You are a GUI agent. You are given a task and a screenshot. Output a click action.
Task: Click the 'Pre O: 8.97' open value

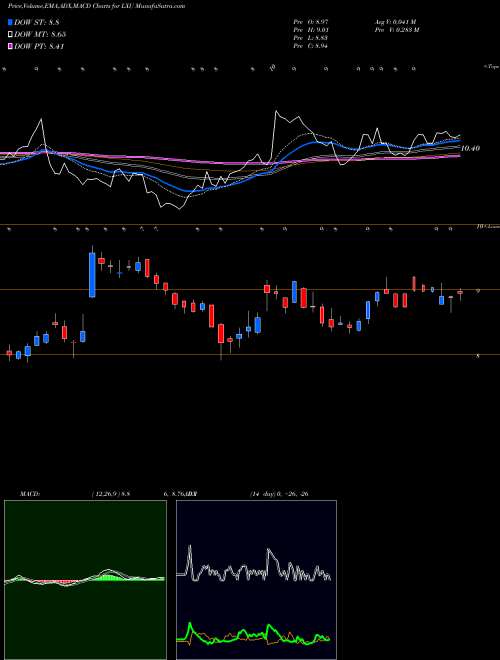311,22
